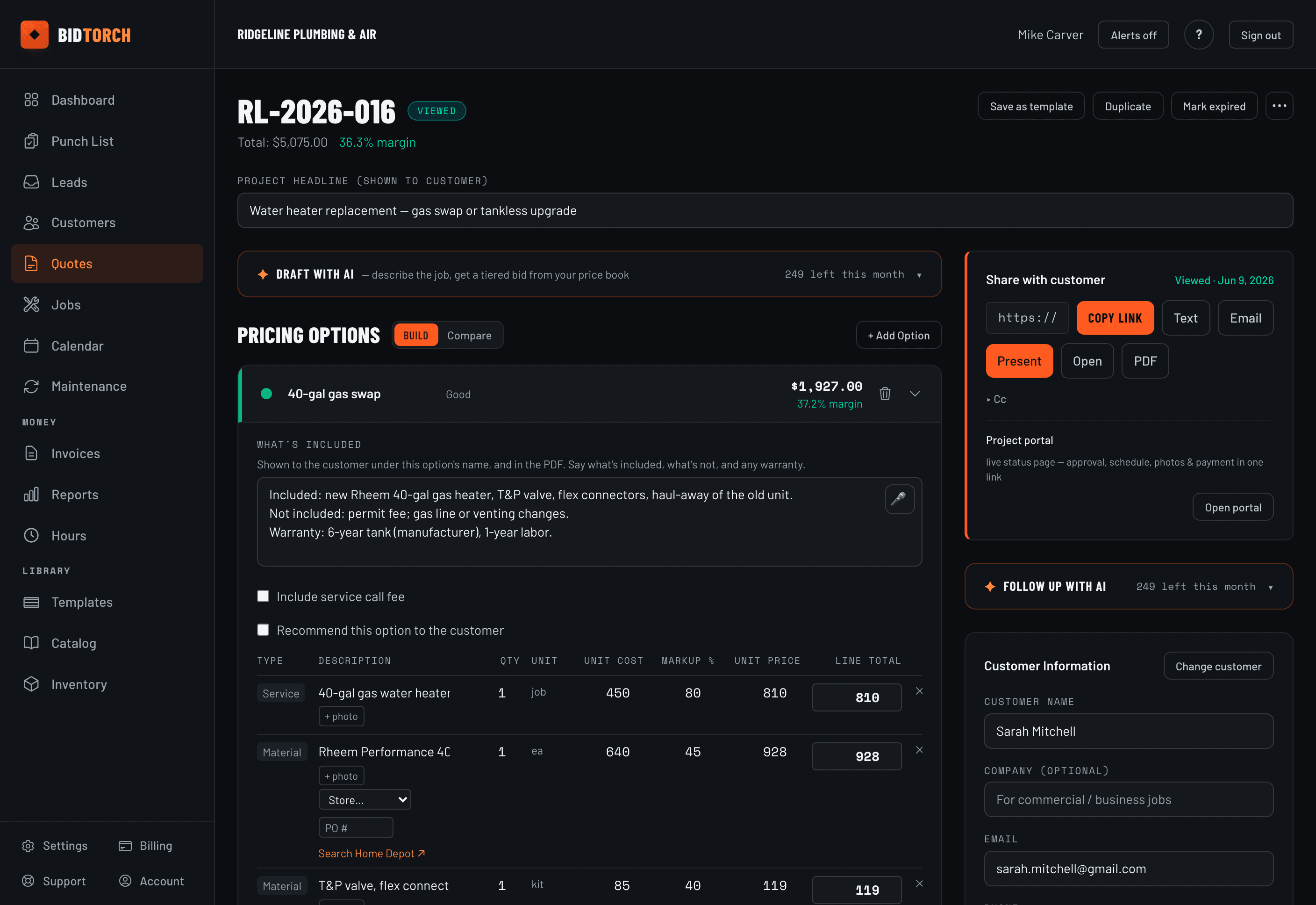
Task: Remove the Rheem Performance line item
Action: tap(919, 750)
